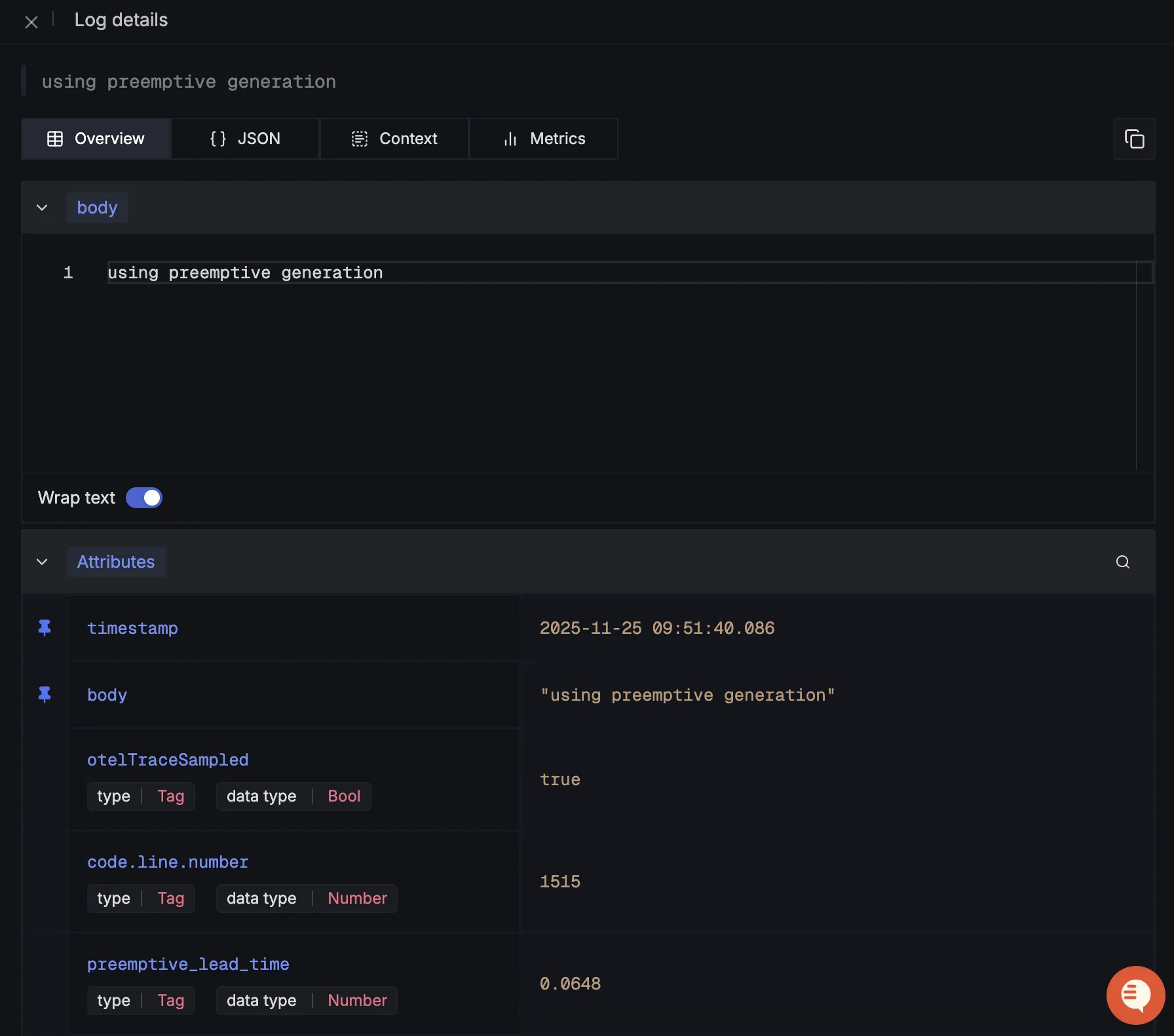Copy log details using the copy icon
The image size is (1174, 1036).
[1135, 138]
